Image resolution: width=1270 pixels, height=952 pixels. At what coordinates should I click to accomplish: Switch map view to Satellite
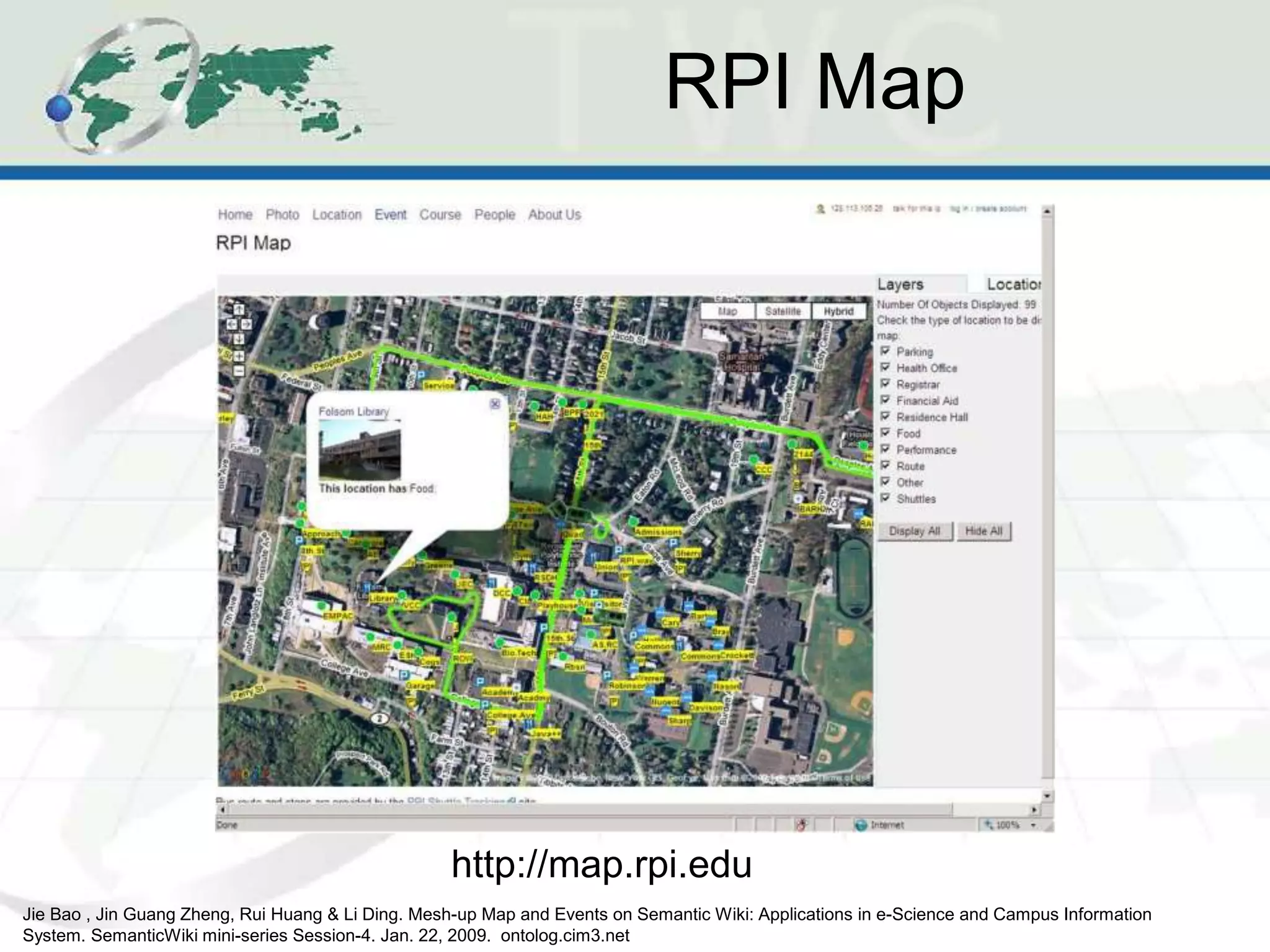coord(783,311)
